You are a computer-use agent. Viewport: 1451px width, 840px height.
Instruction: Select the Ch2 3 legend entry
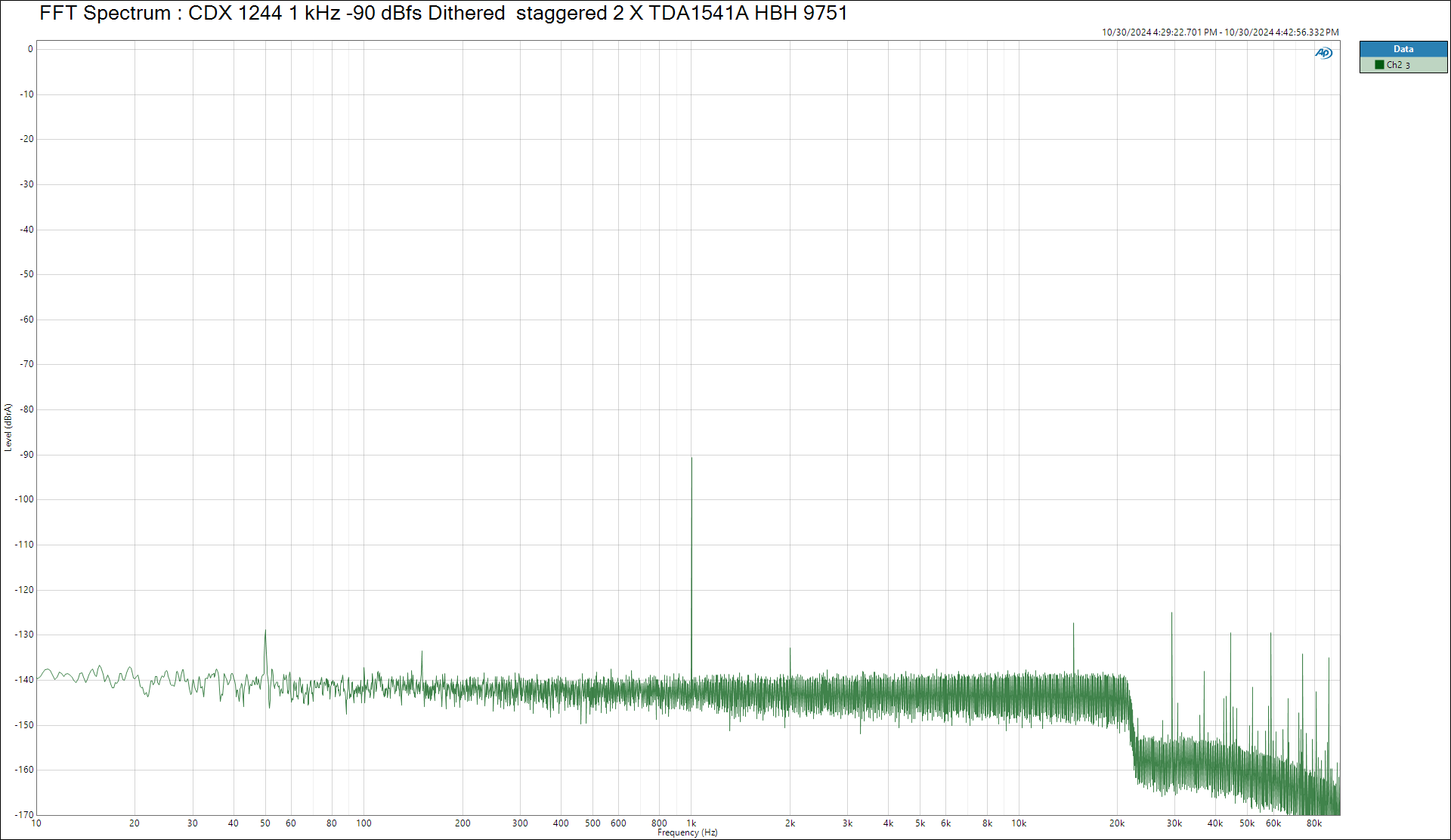1403,65
